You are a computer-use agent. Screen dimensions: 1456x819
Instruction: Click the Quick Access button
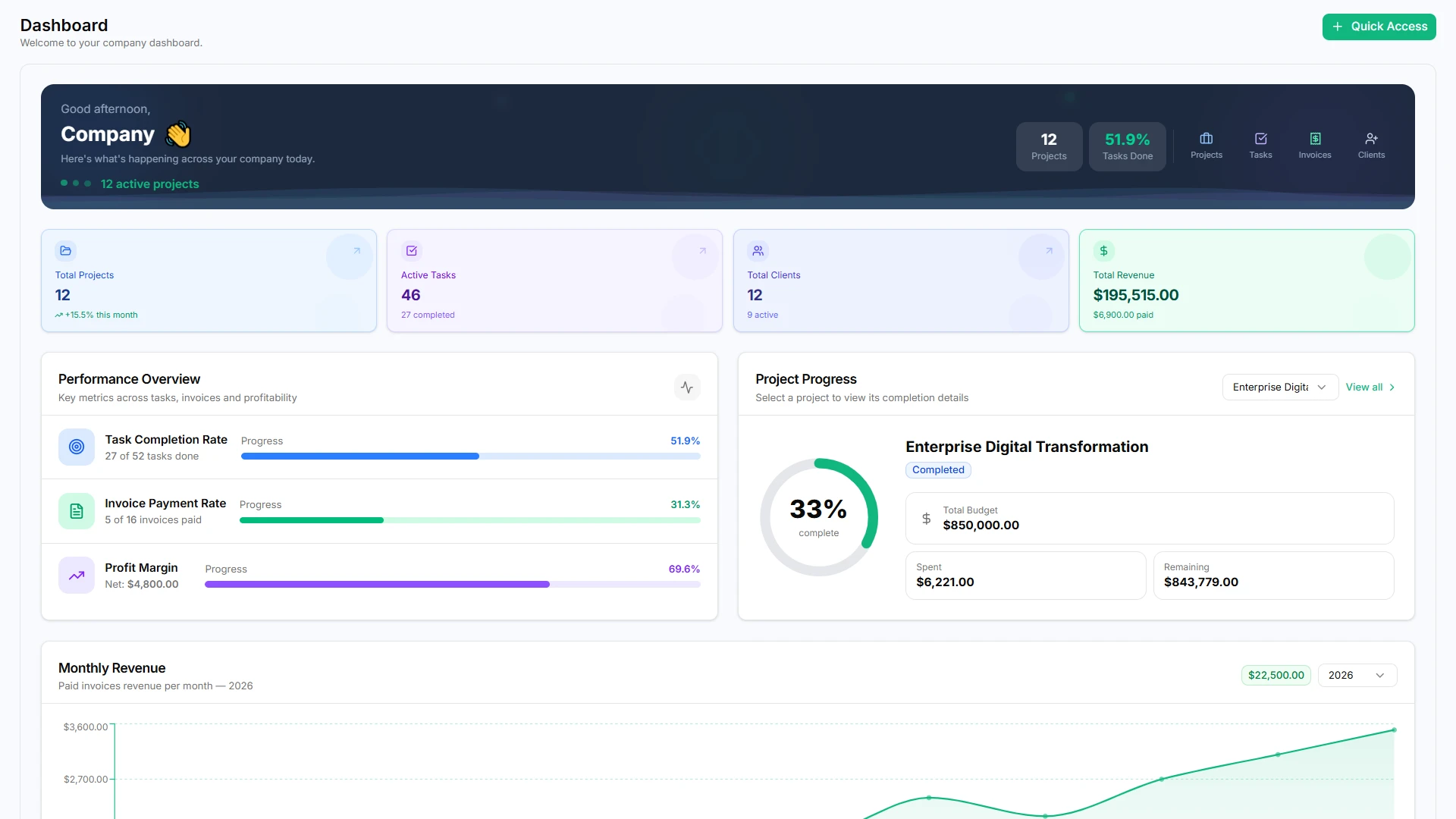pyautogui.click(x=1379, y=27)
